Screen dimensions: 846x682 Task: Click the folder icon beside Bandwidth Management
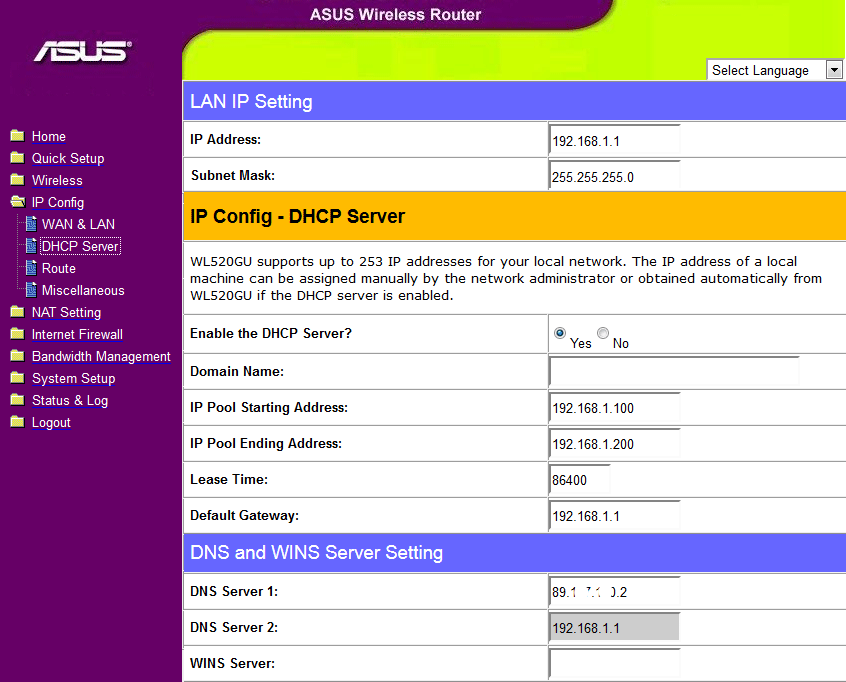(x=17, y=356)
